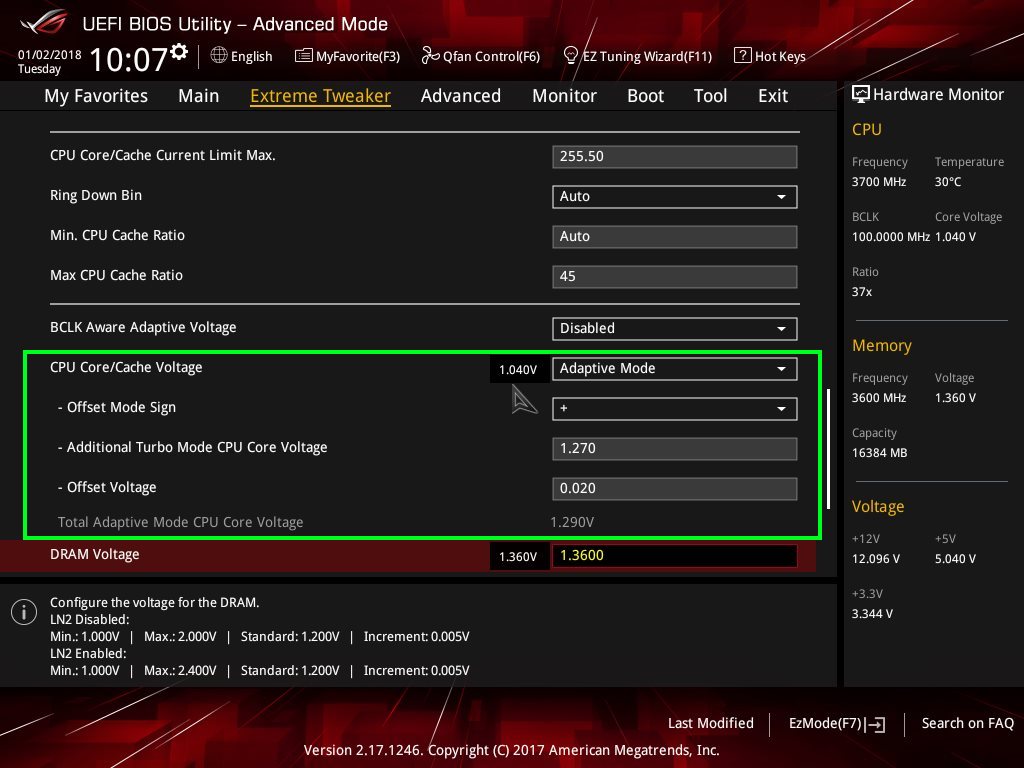Viewport: 1024px width, 768px height.
Task: Open the Monitor tab
Action: (564, 96)
